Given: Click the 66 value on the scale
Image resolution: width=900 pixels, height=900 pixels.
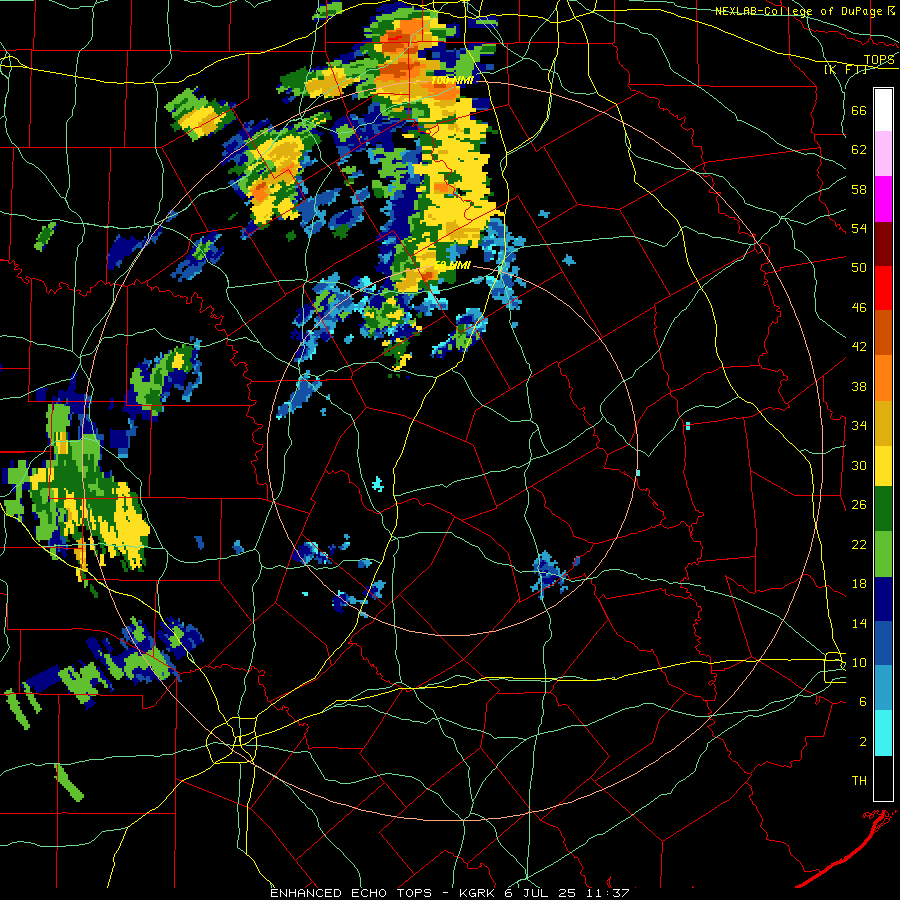Looking at the screenshot, I should 859,110.
